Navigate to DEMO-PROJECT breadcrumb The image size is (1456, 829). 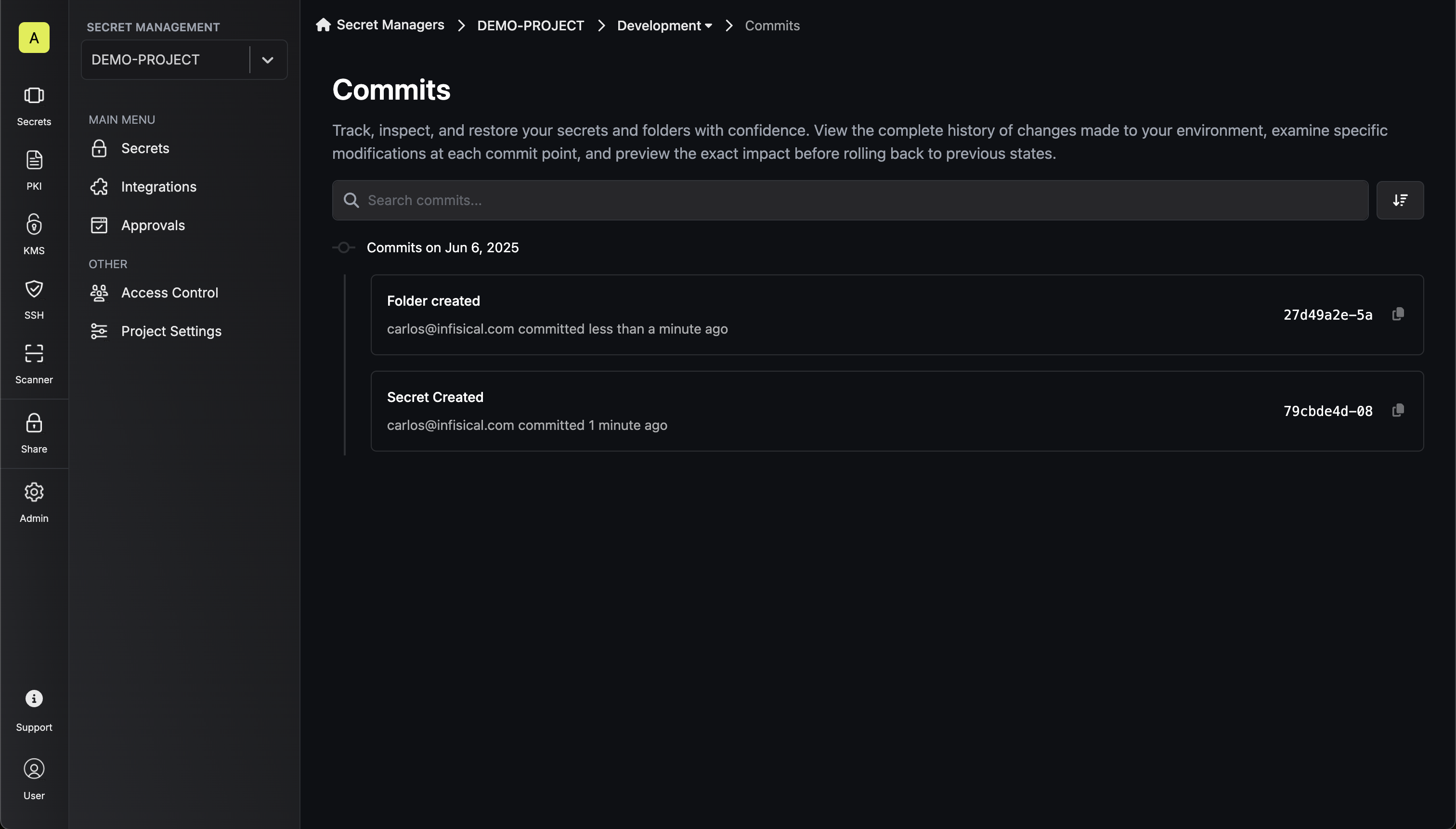[x=530, y=26]
